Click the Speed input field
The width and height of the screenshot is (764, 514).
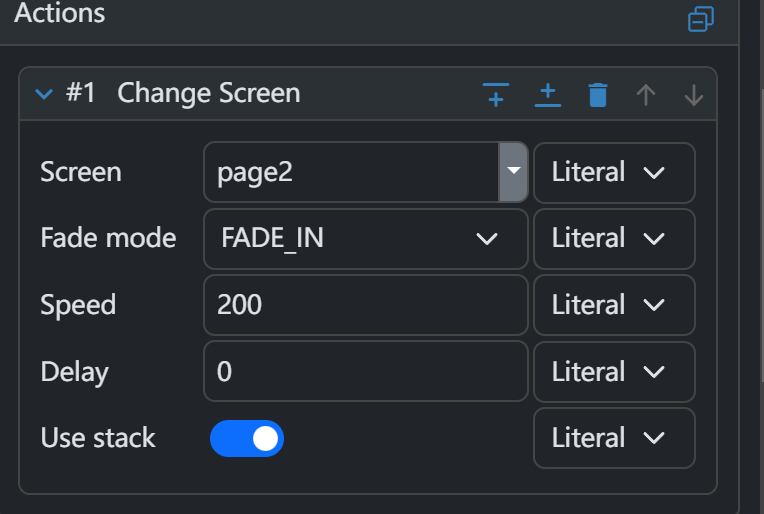365,305
